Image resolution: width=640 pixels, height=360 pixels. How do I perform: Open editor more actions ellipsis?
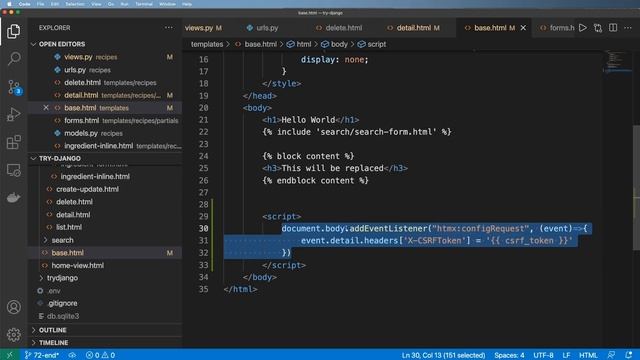coord(628,28)
